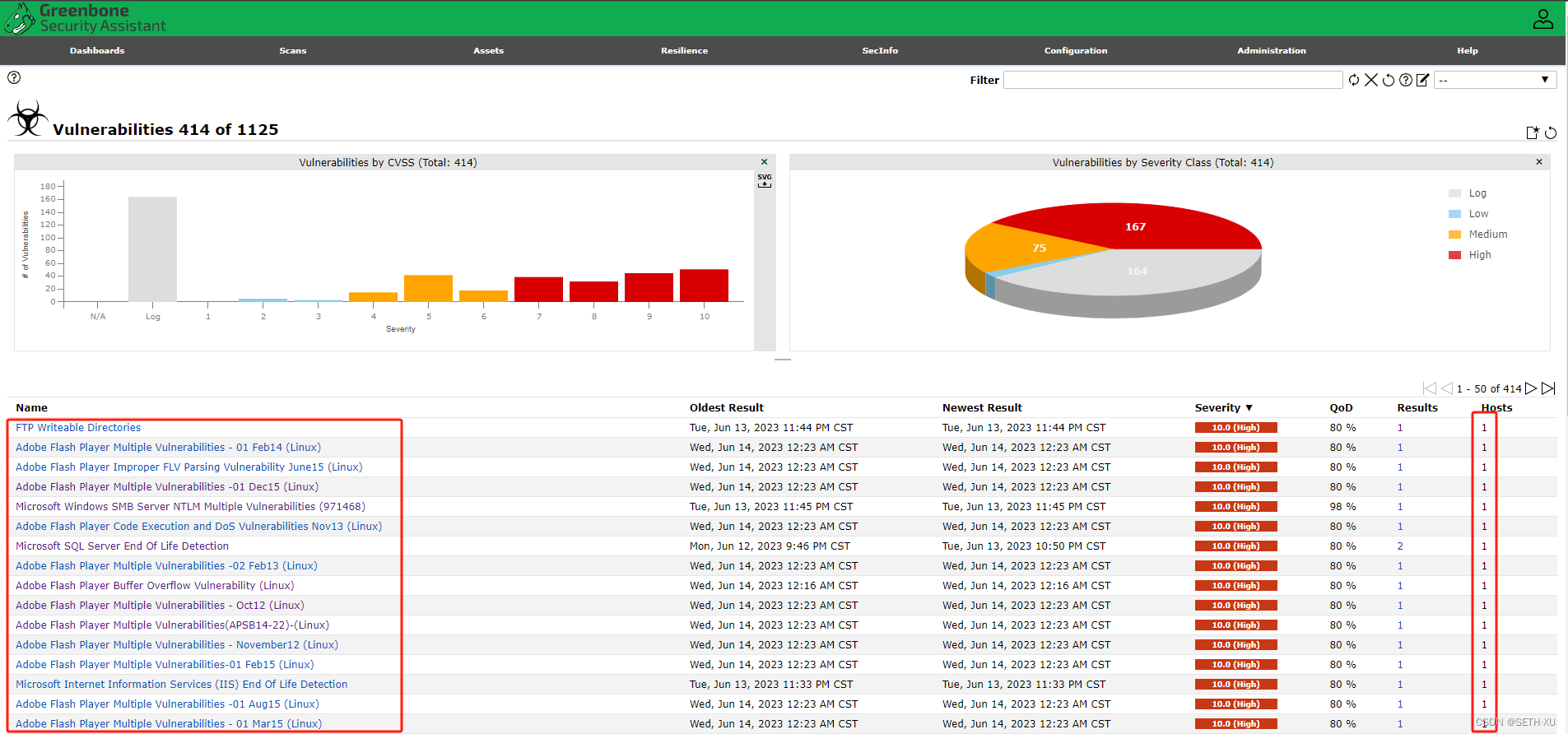Click the '1 - 50 of 414' pager text
1568x734 pixels.
[x=1489, y=389]
